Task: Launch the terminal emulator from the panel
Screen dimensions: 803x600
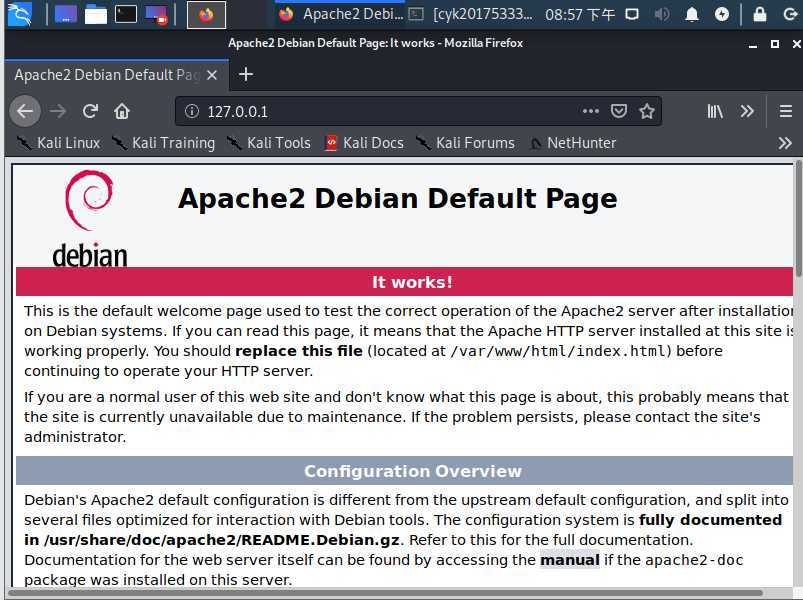Action: pyautogui.click(x=125, y=14)
